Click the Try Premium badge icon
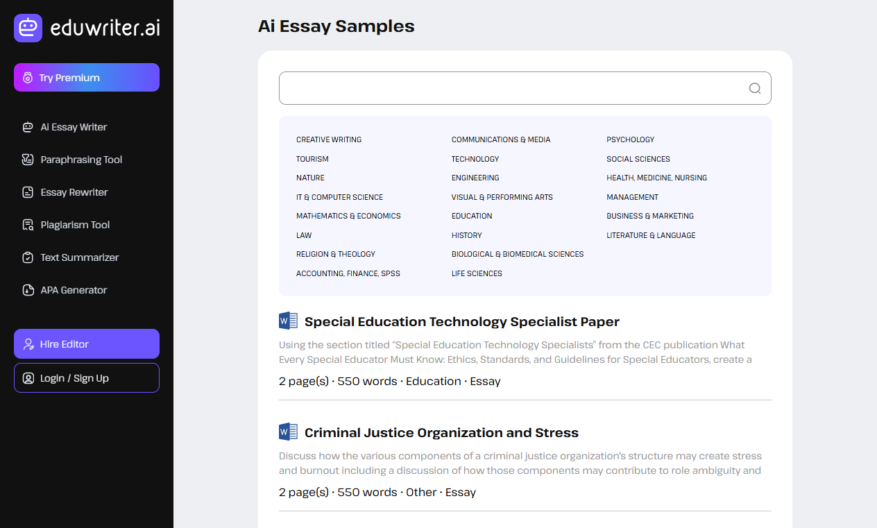The width and height of the screenshot is (877, 528). point(27,78)
